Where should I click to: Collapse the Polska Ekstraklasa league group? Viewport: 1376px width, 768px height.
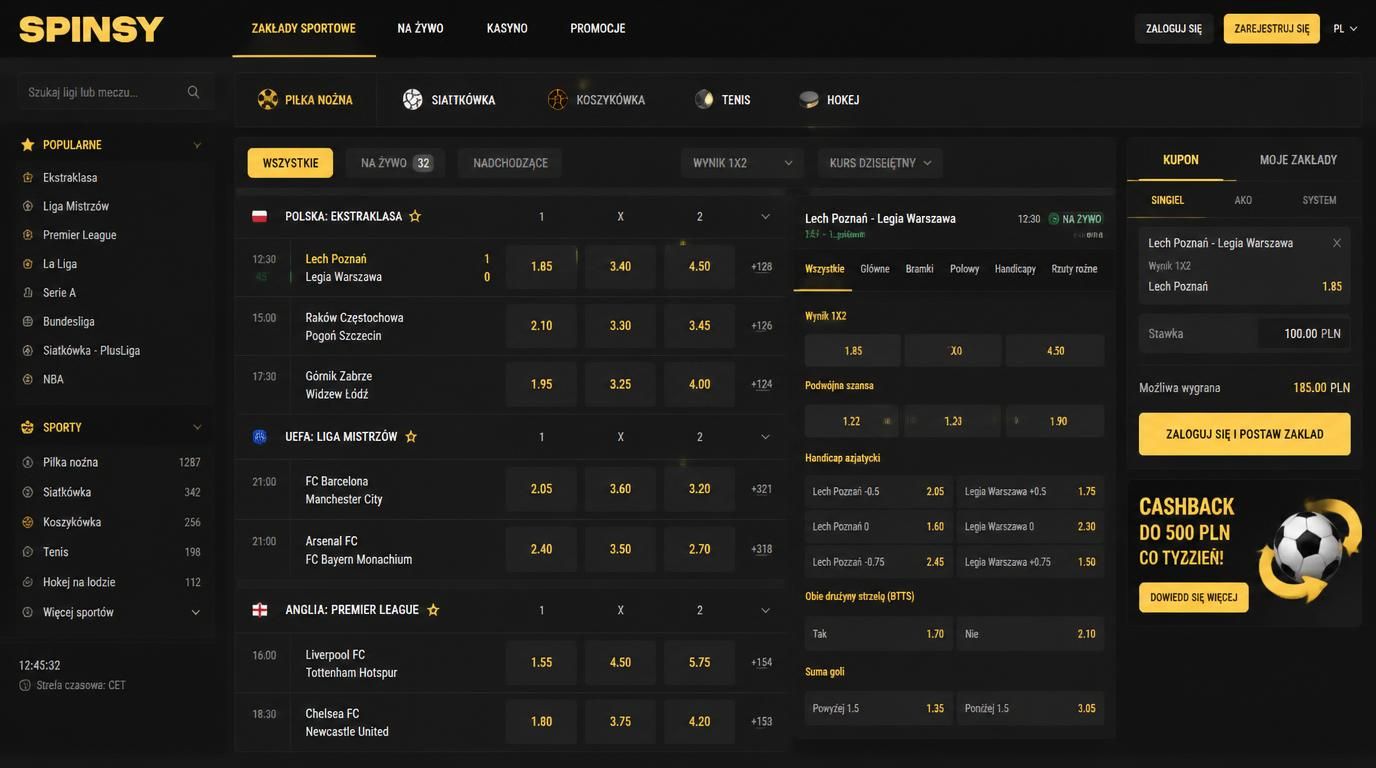coord(766,217)
